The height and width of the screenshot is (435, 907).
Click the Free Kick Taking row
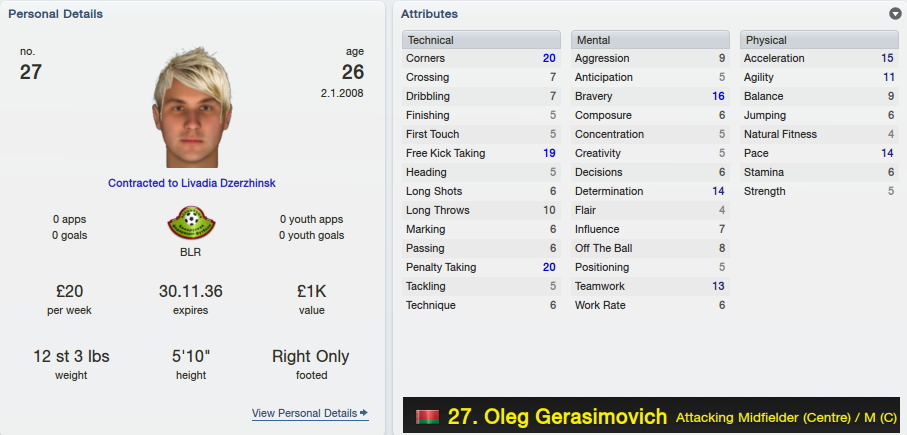click(x=481, y=153)
